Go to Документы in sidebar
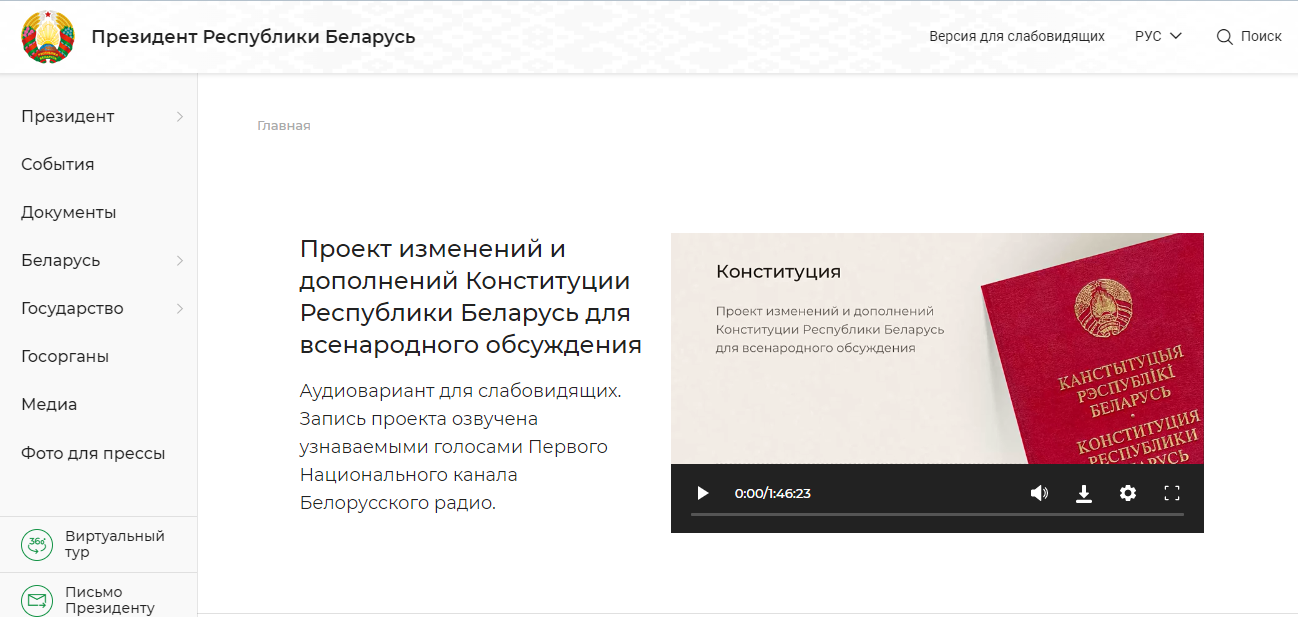Image resolution: width=1298 pixels, height=617 pixels. point(69,212)
